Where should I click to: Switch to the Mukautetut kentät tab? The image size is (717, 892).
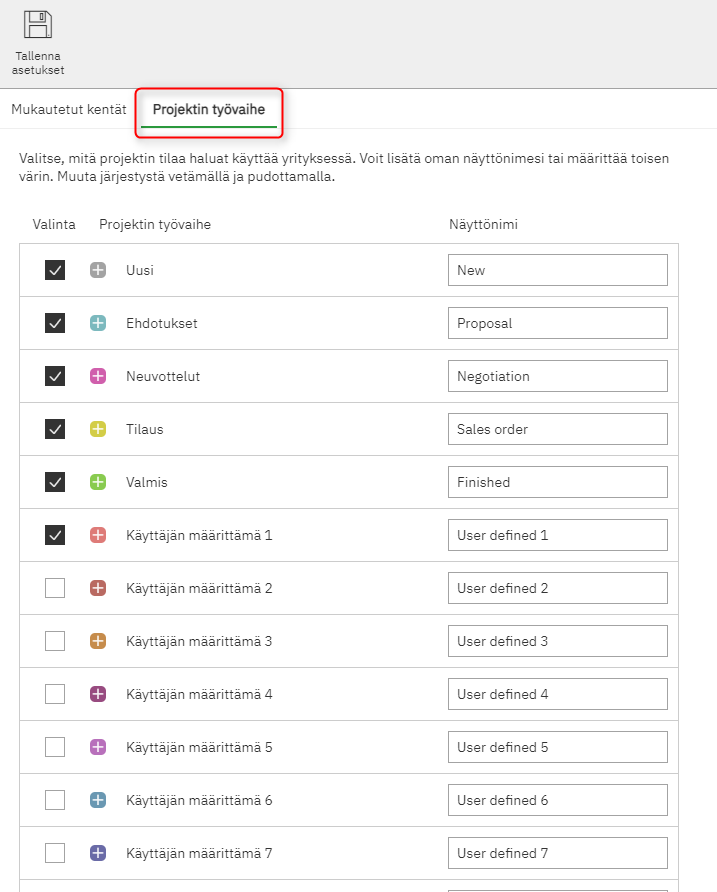(69, 109)
